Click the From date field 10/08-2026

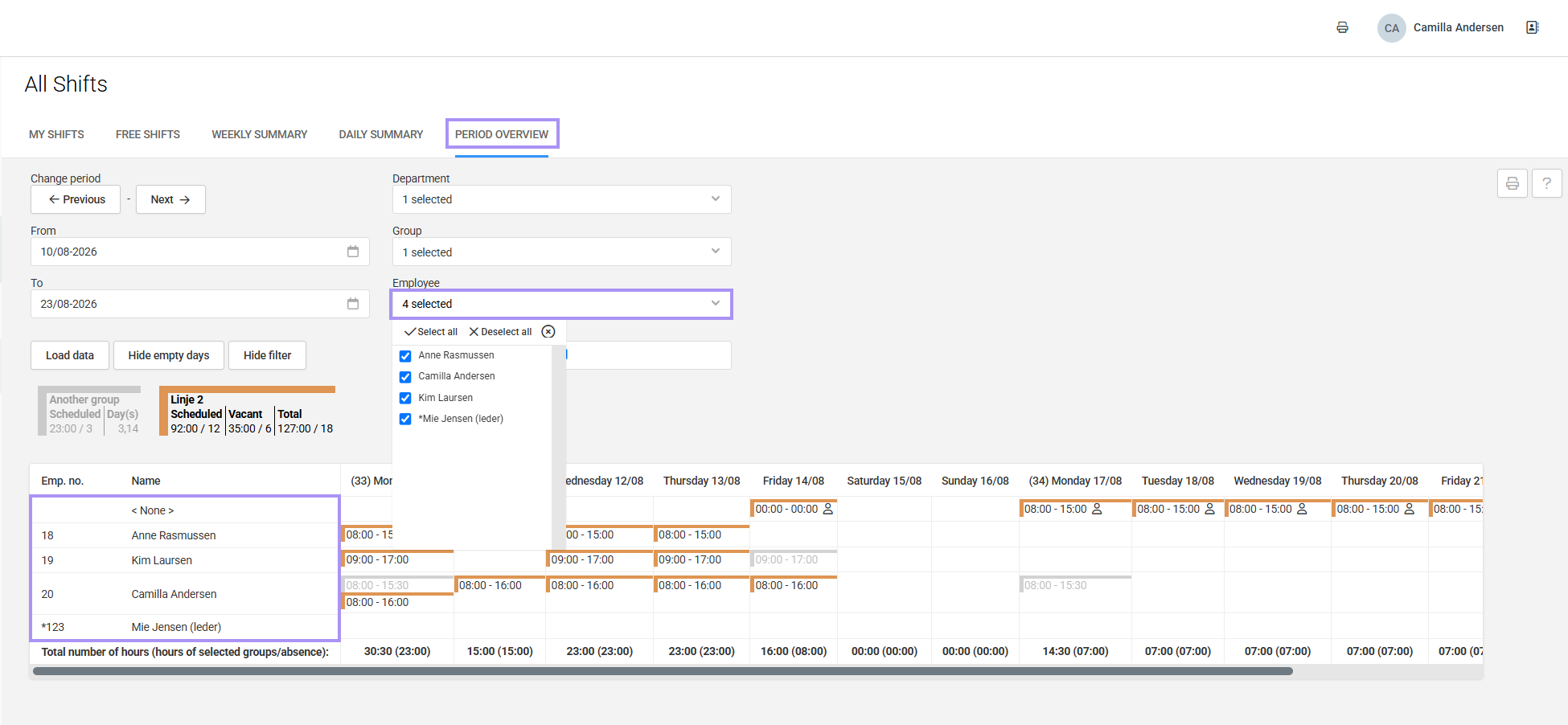point(200,252)
